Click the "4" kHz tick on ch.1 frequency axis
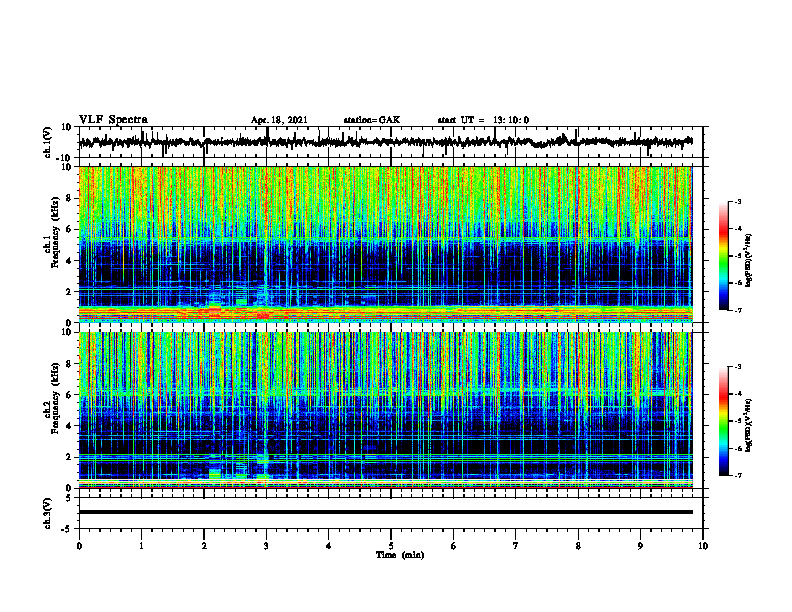Viewport: 792px width, 612px height. (70, 261)
